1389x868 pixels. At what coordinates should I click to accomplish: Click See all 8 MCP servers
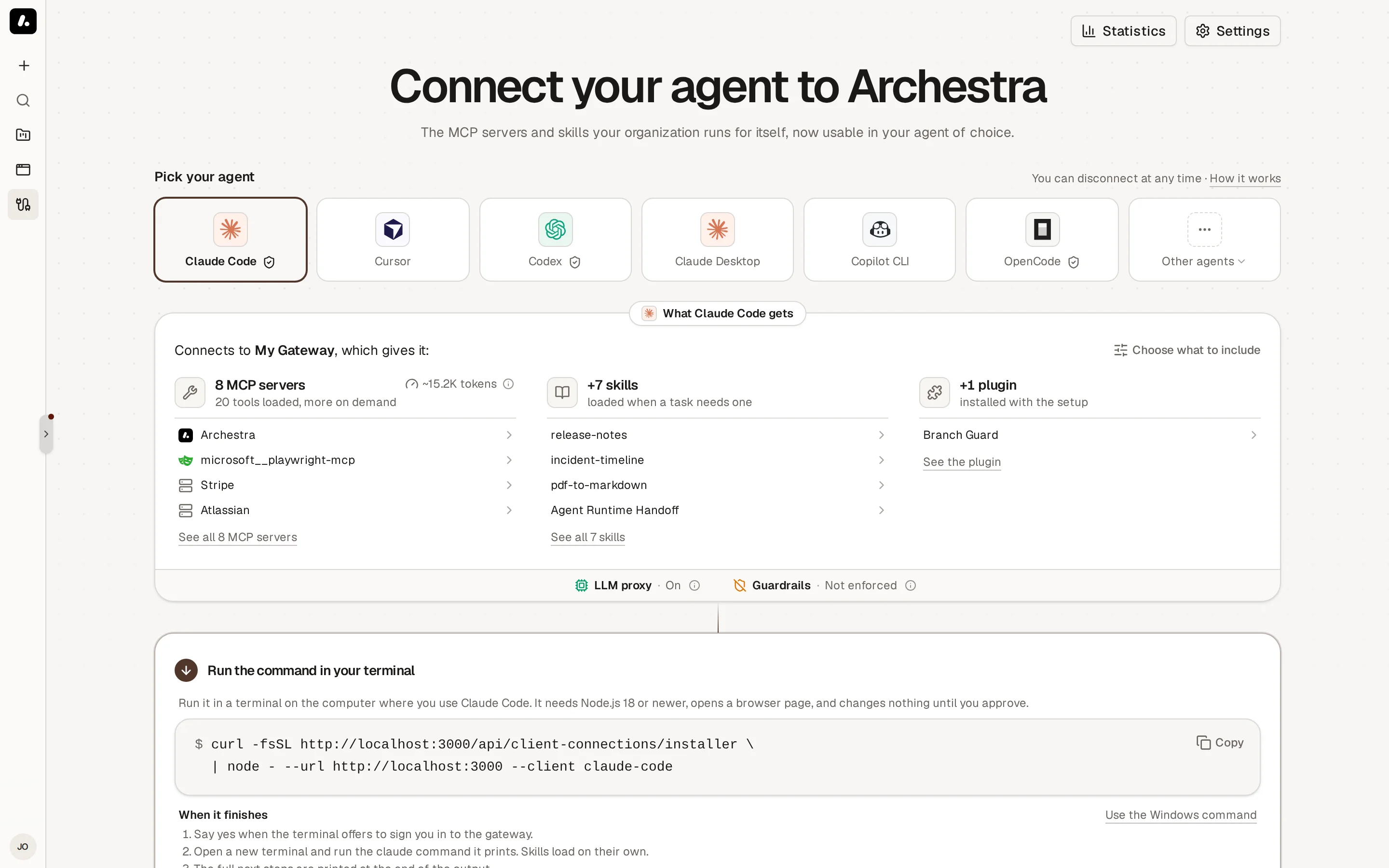[x=238, y=537]
